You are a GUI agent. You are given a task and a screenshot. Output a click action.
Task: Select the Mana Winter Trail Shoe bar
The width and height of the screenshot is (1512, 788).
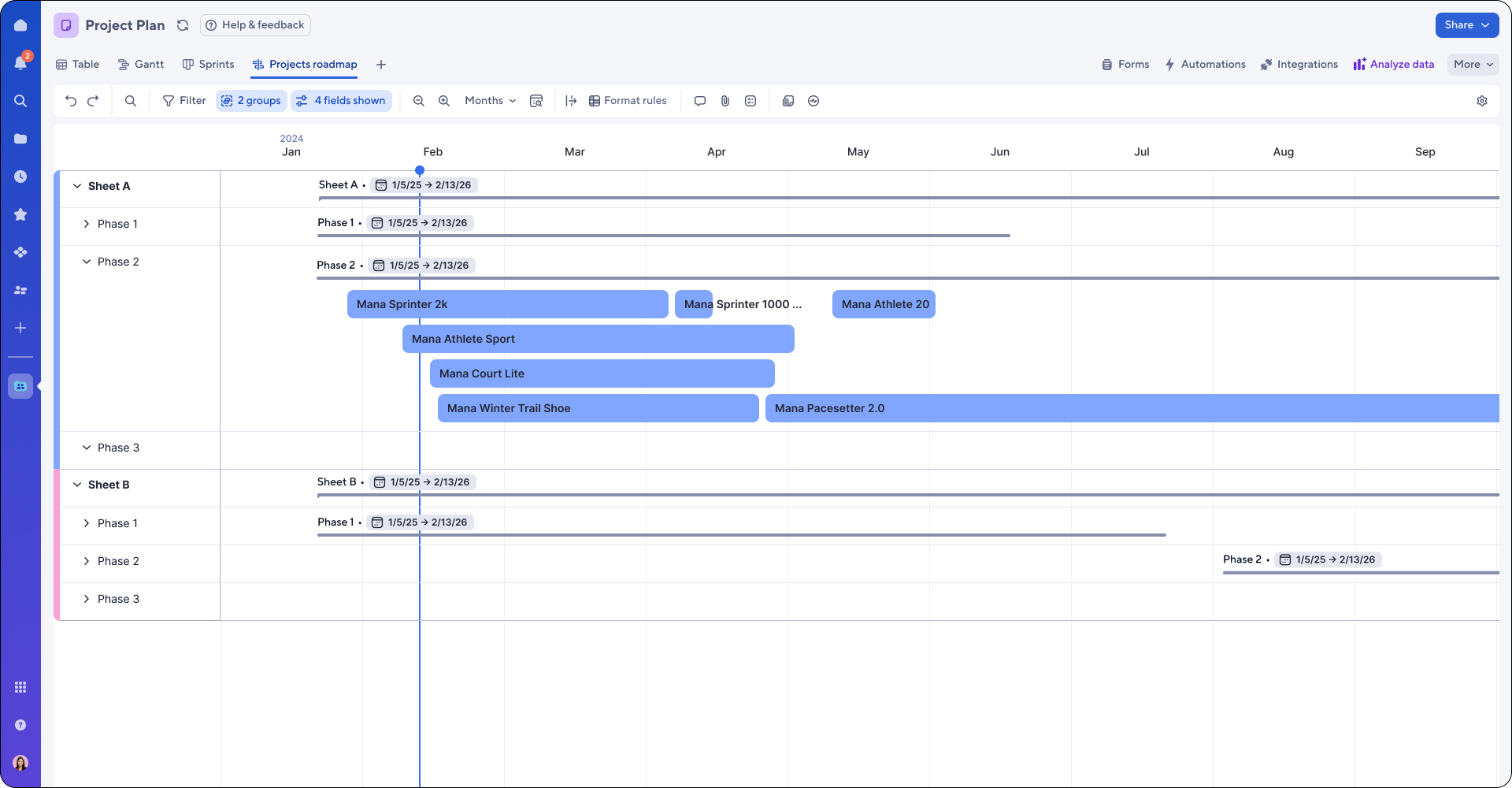598,408
